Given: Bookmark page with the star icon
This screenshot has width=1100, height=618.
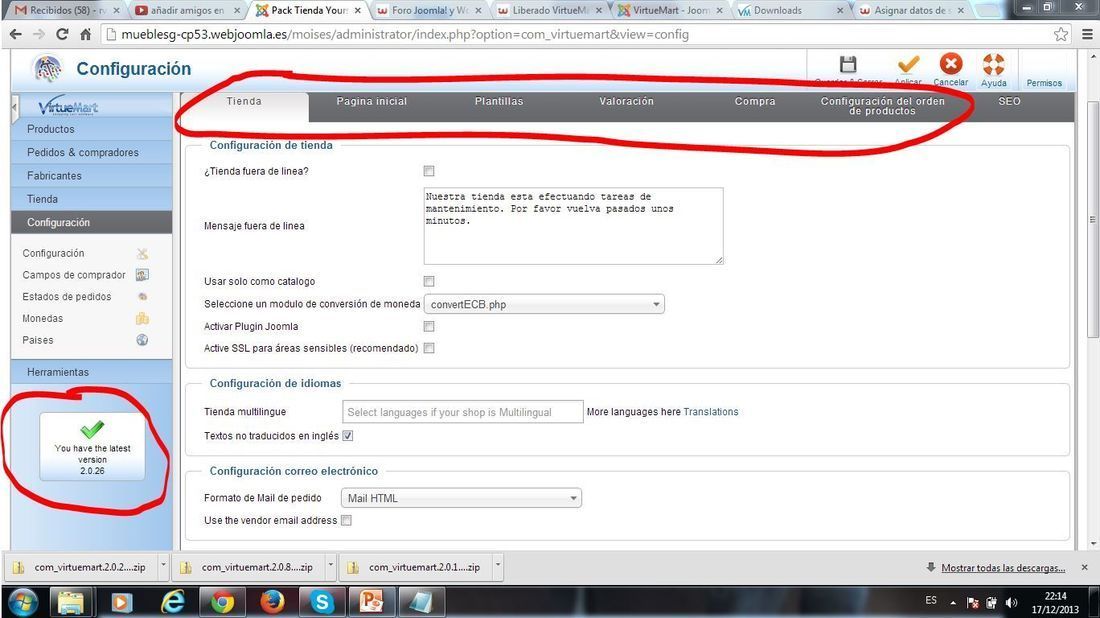Looking at the screenshot, I should 1061,34.
